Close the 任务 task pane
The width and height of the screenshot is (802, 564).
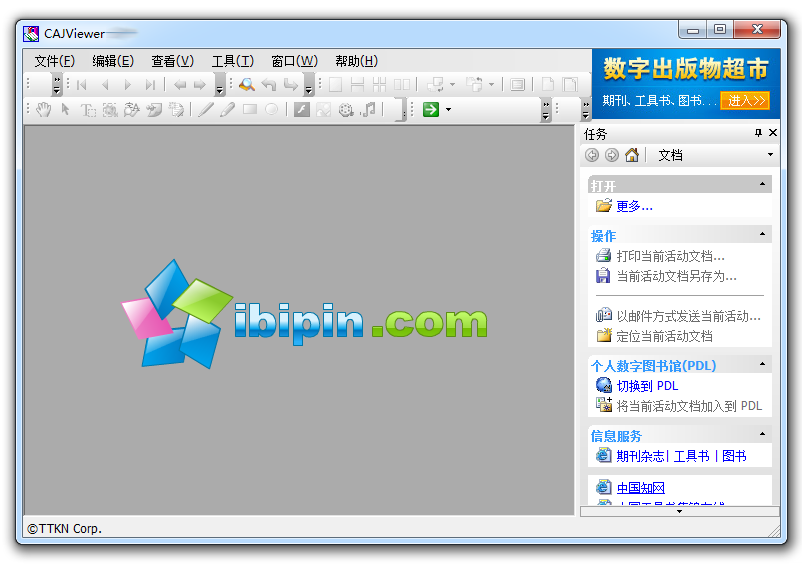(773, 133)
